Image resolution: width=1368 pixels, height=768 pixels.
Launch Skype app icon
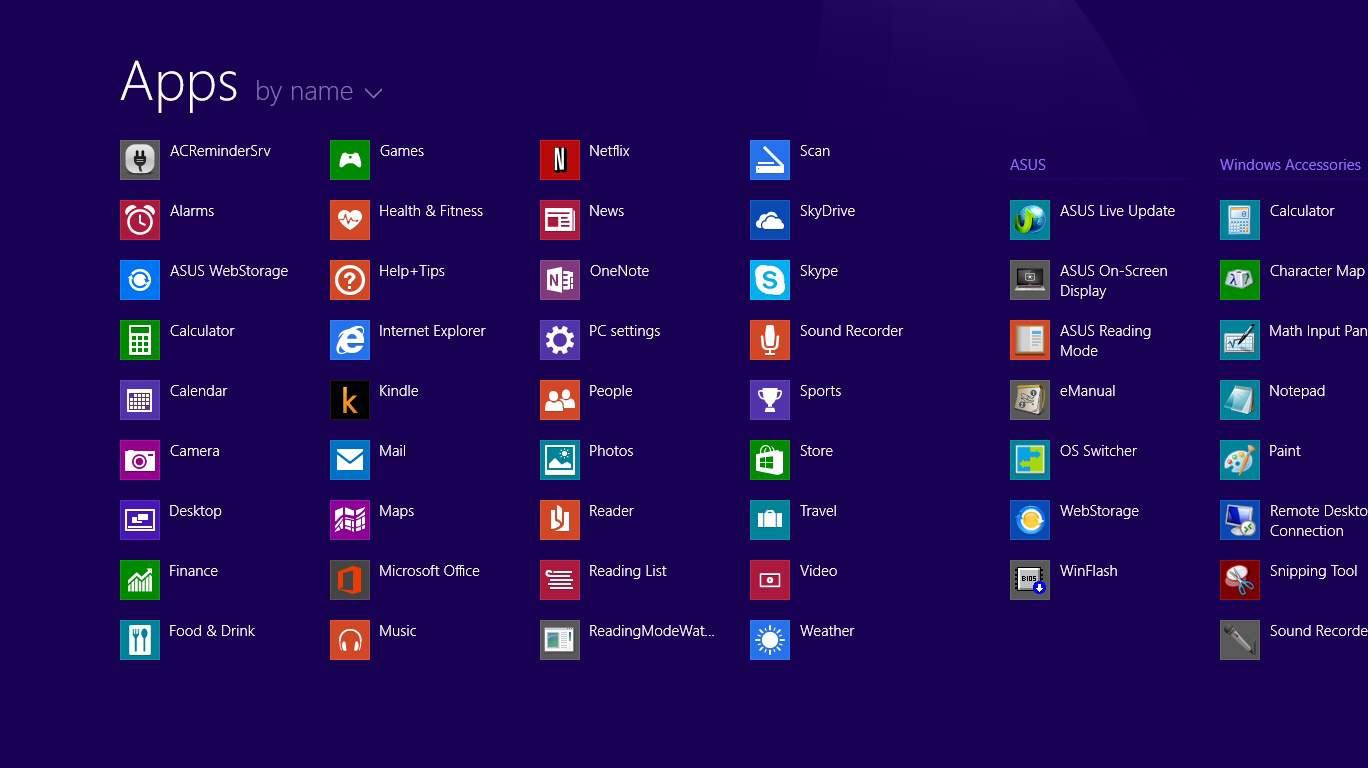click(770, 280)
